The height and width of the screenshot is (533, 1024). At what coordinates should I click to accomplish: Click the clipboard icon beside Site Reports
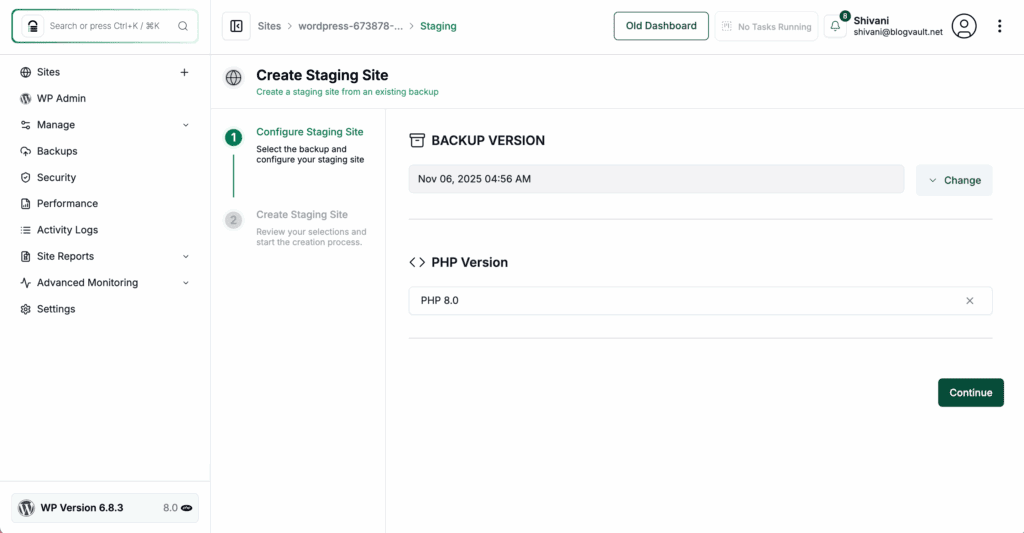[x=25, y=256]
